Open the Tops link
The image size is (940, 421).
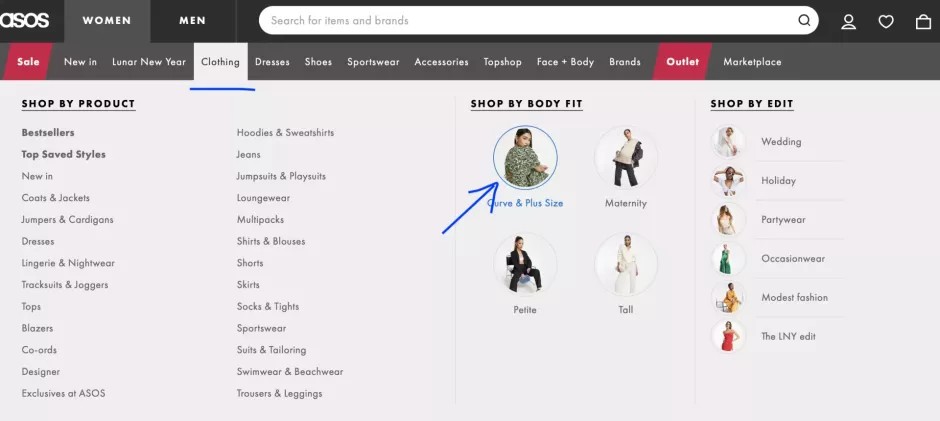pyautogui.click(x=31, y=306)
